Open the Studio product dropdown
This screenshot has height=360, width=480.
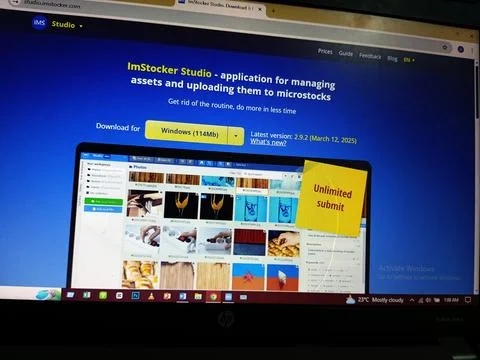67,25
